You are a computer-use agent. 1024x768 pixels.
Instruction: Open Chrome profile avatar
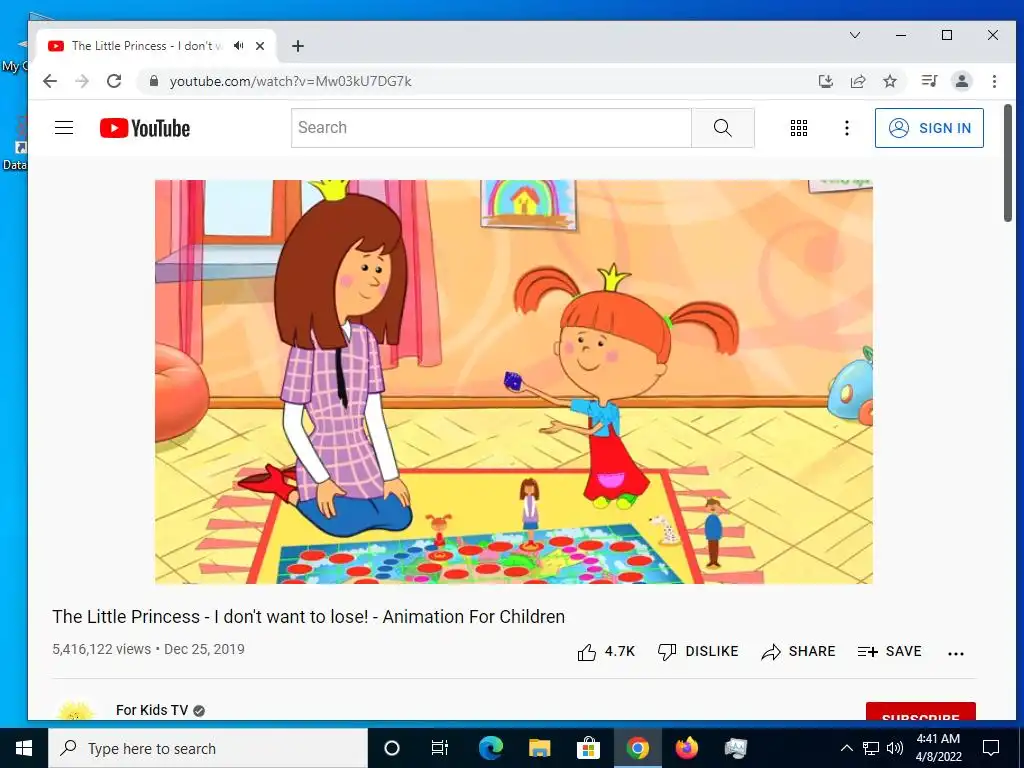961,81
